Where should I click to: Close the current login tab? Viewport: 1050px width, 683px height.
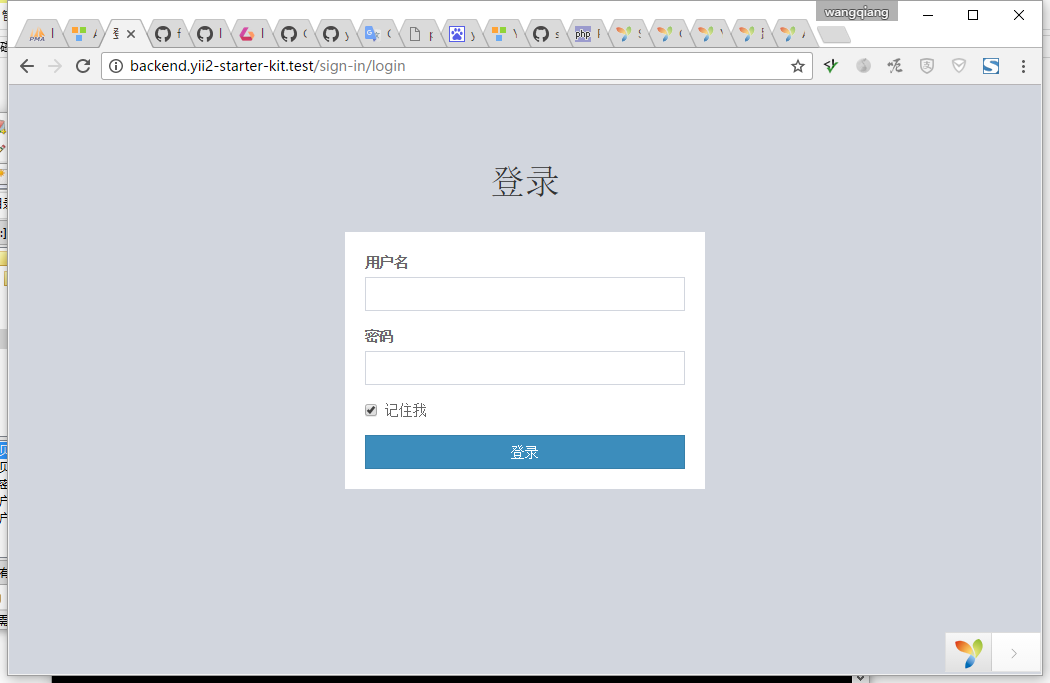click(131, 33)
